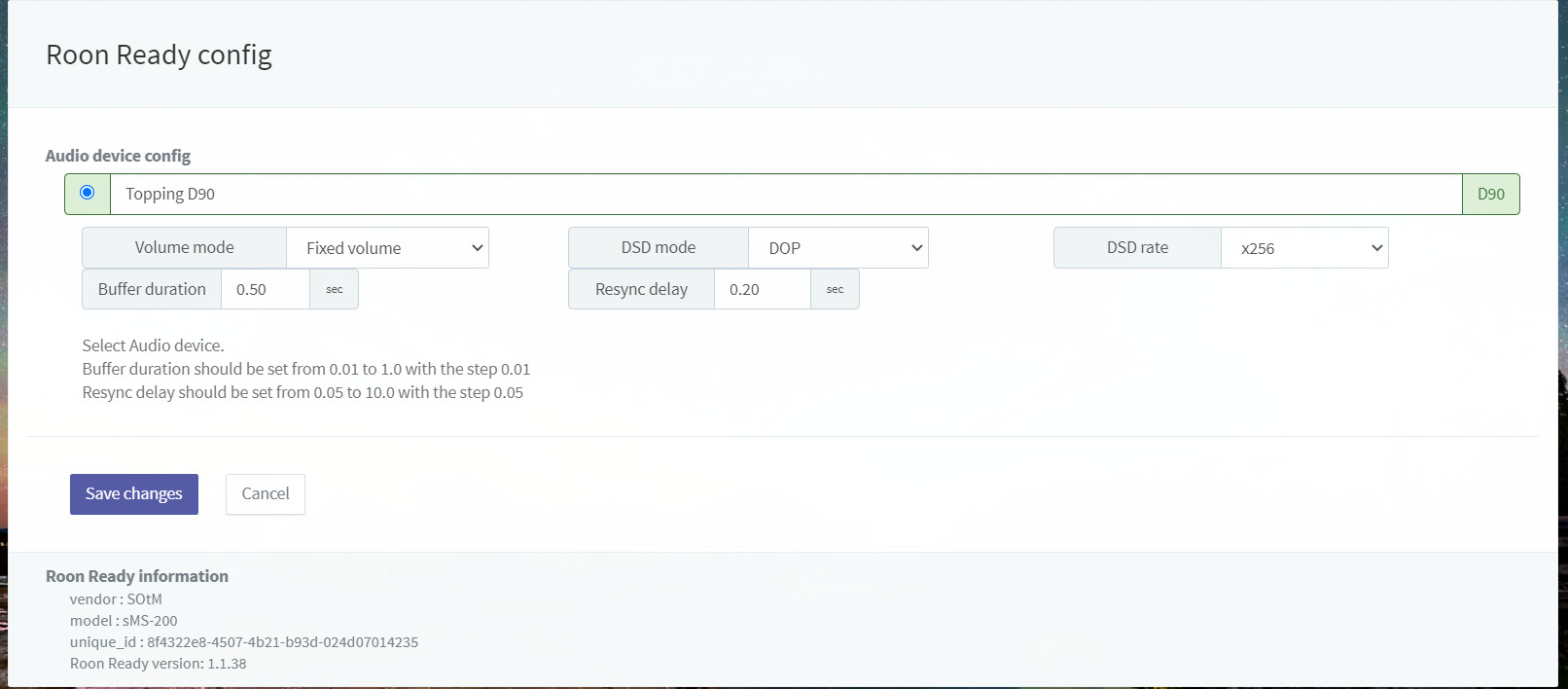Viewport: 1568px width, 689px height.
Task: Open the Volume mode dropdown
Action: [x=387, y=248]
